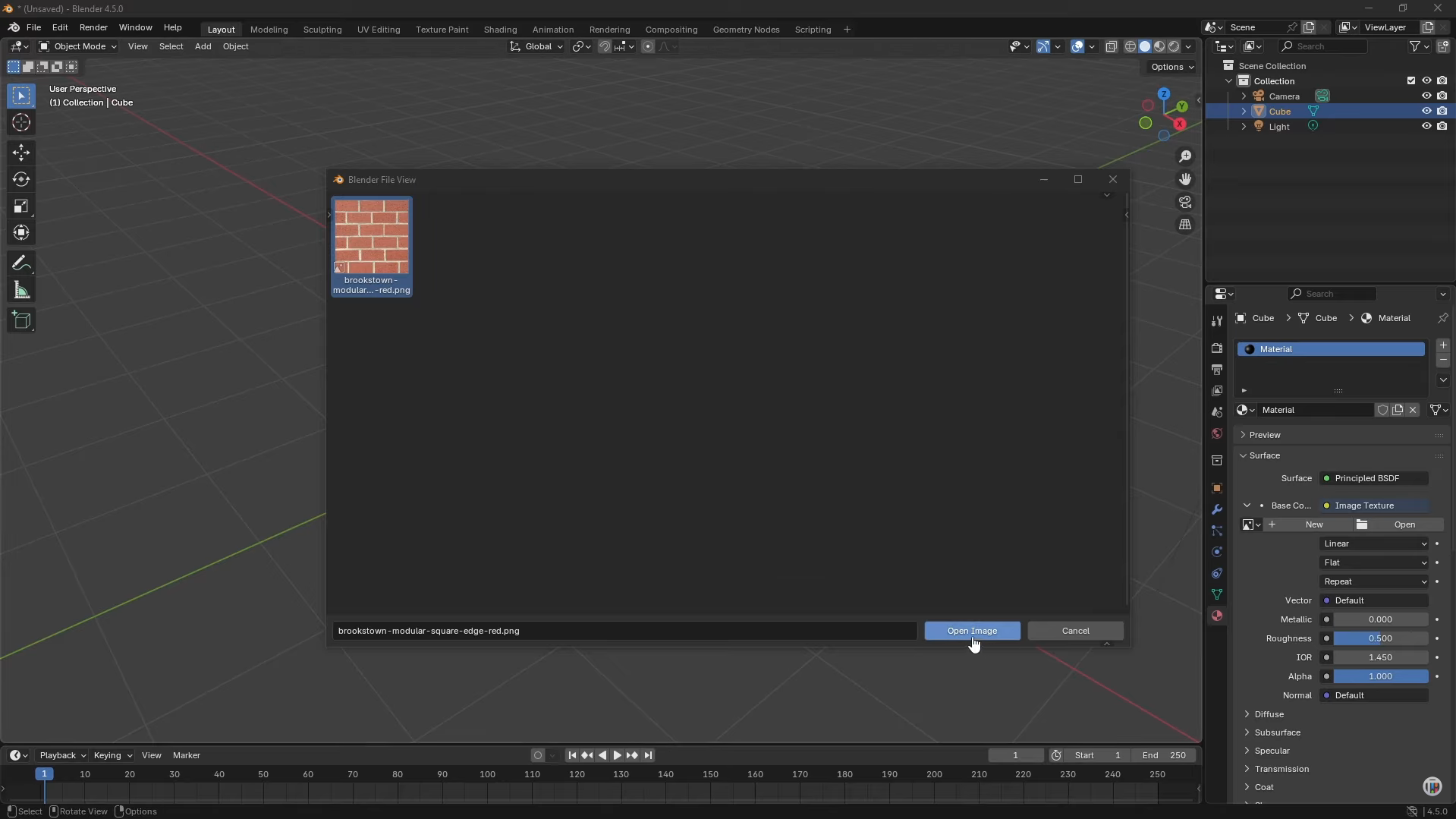The height and width of the screenshot is (819, 1456).
Task: Disable the Light in renders
Action: (1442, 126)
